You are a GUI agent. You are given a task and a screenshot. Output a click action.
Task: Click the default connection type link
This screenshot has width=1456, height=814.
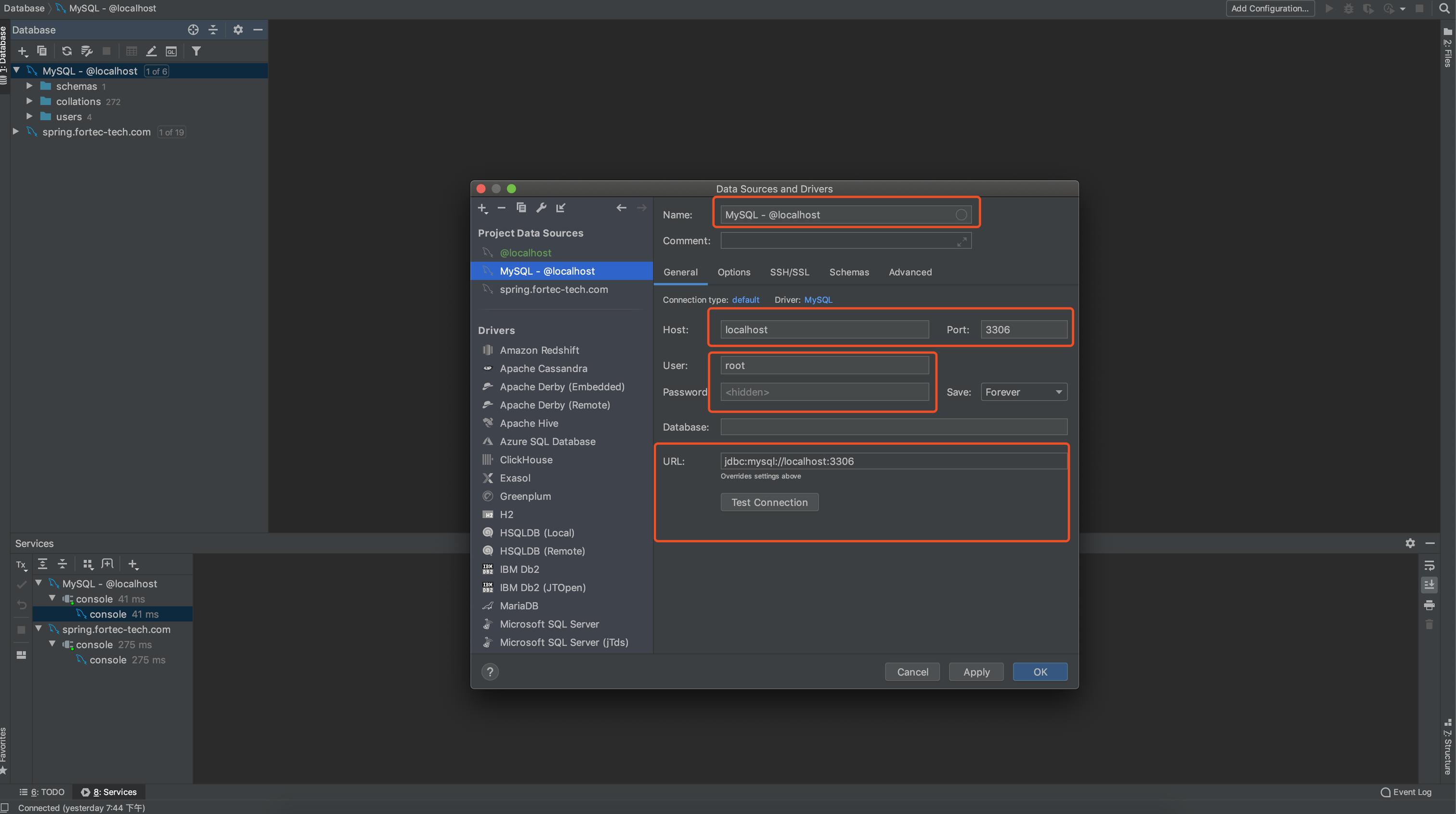(745, 299)
